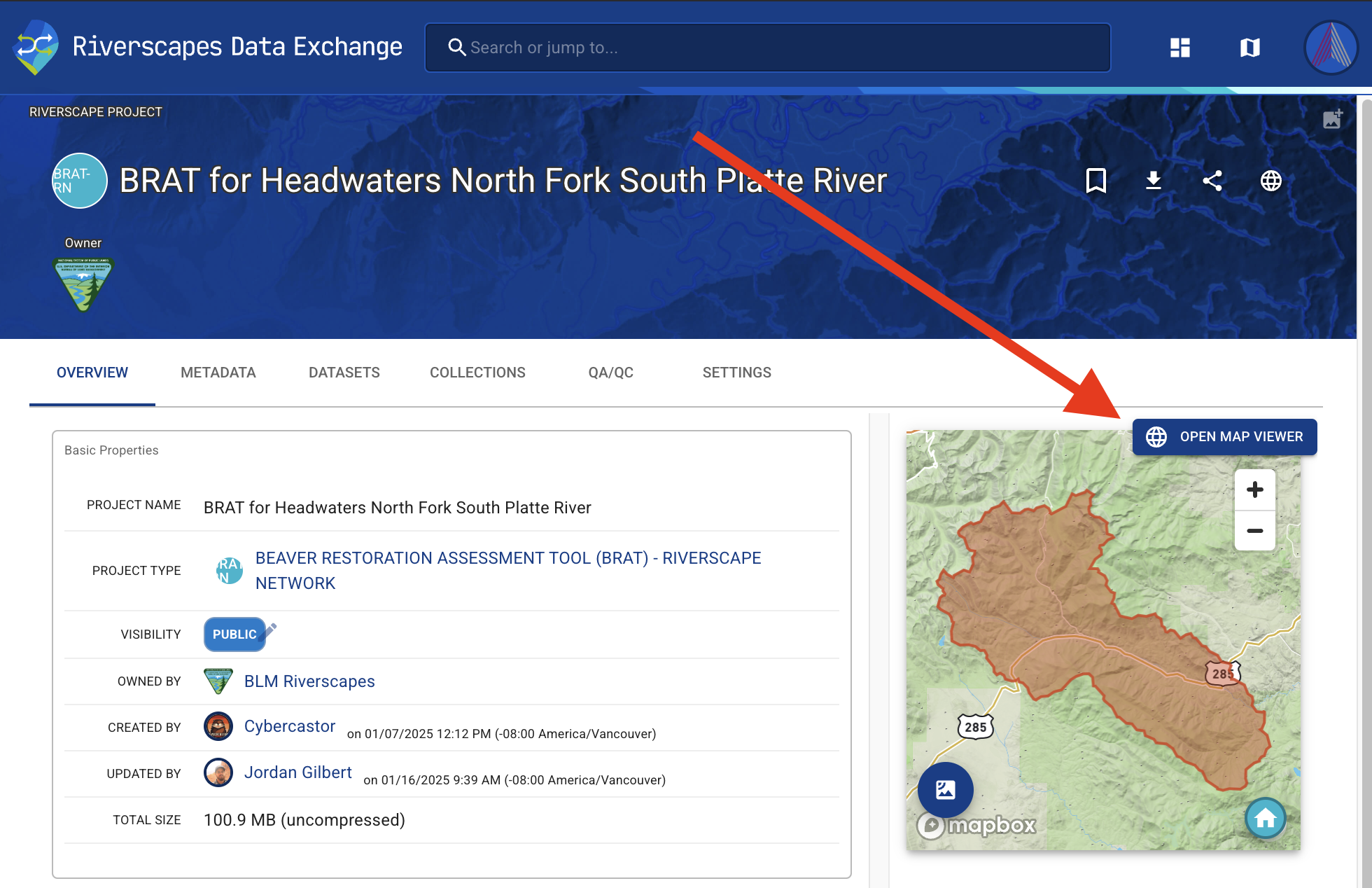The image size is (1372, 888).
Task: Open the BLM Riverscapes link
Action: tap(309, 681)
